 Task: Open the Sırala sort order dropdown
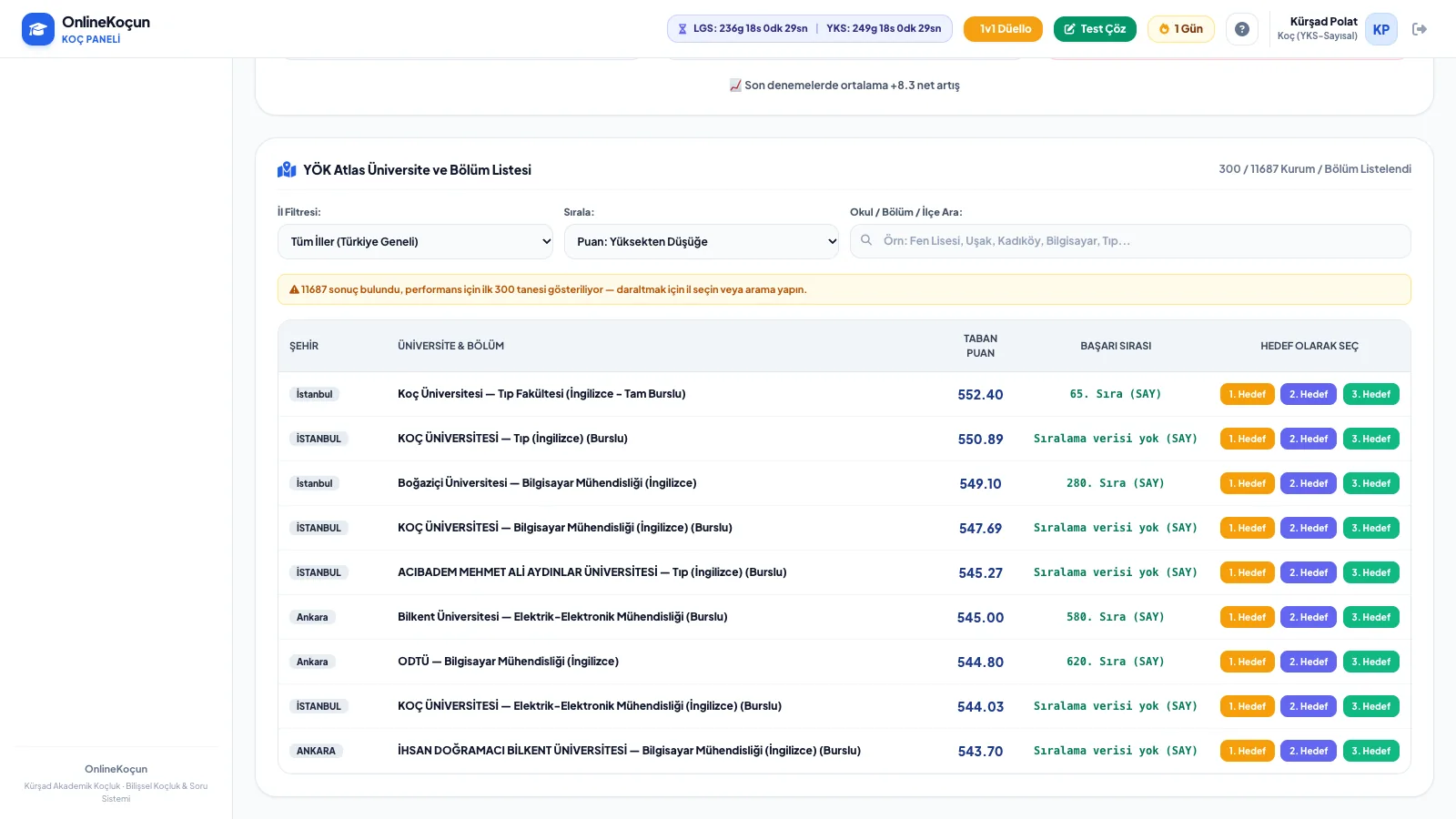702,241
